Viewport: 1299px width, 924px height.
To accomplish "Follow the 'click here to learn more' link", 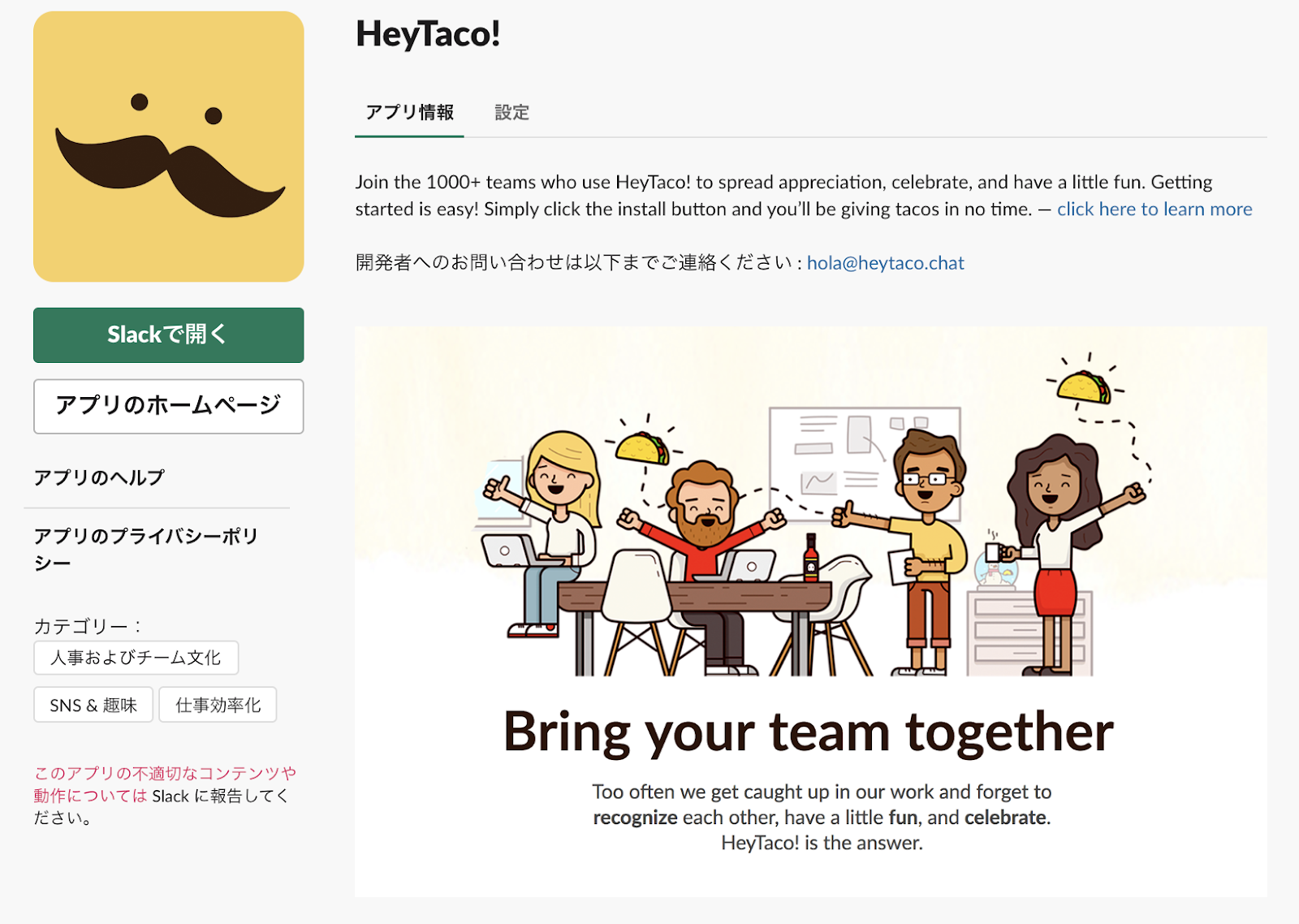I will click(1154, 209).
